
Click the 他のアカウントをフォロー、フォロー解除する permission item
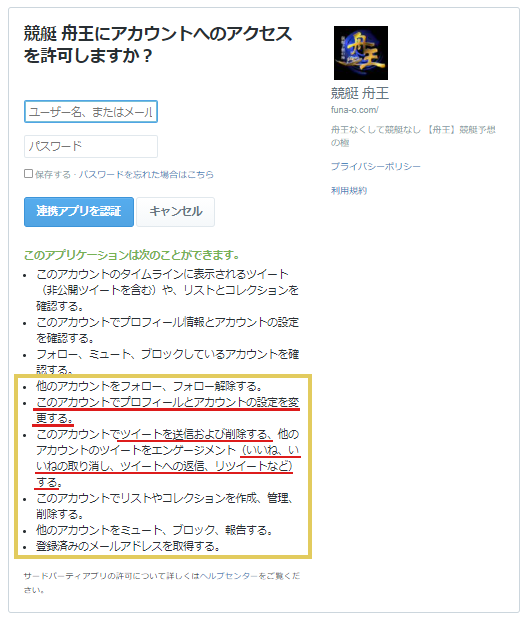tap(149, 386)
